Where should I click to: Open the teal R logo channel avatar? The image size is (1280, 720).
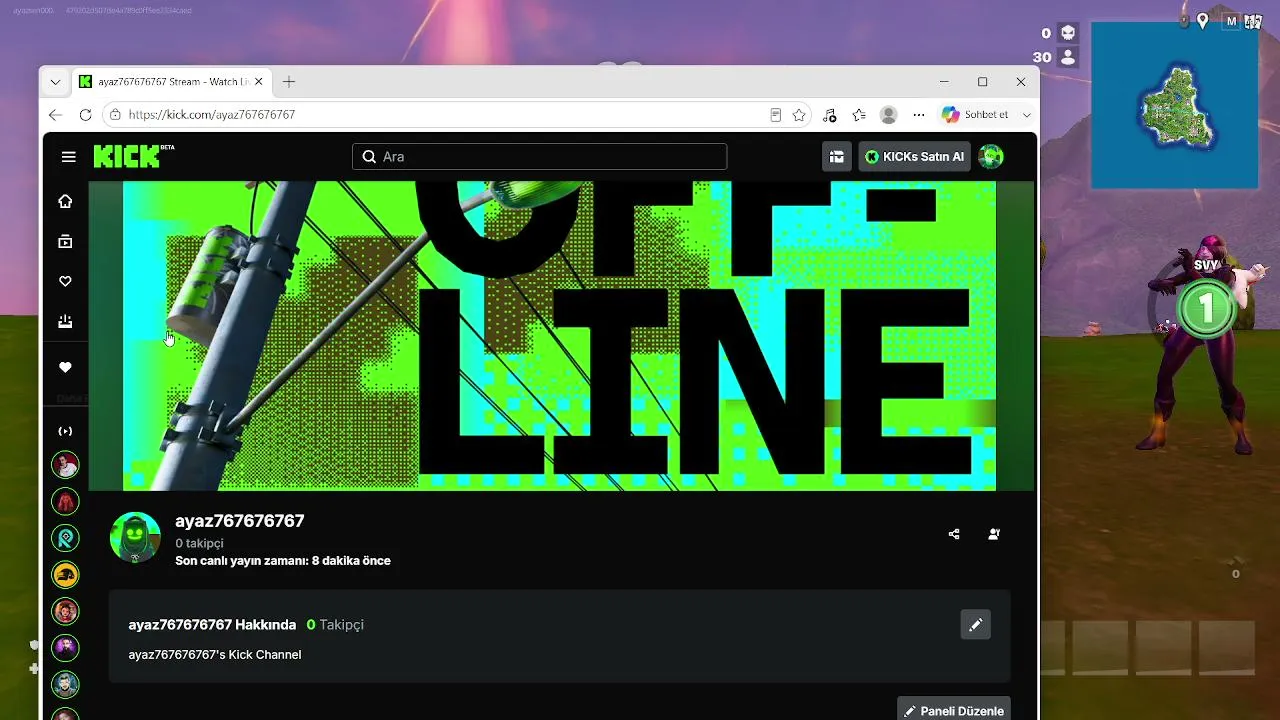click(65, 538)
